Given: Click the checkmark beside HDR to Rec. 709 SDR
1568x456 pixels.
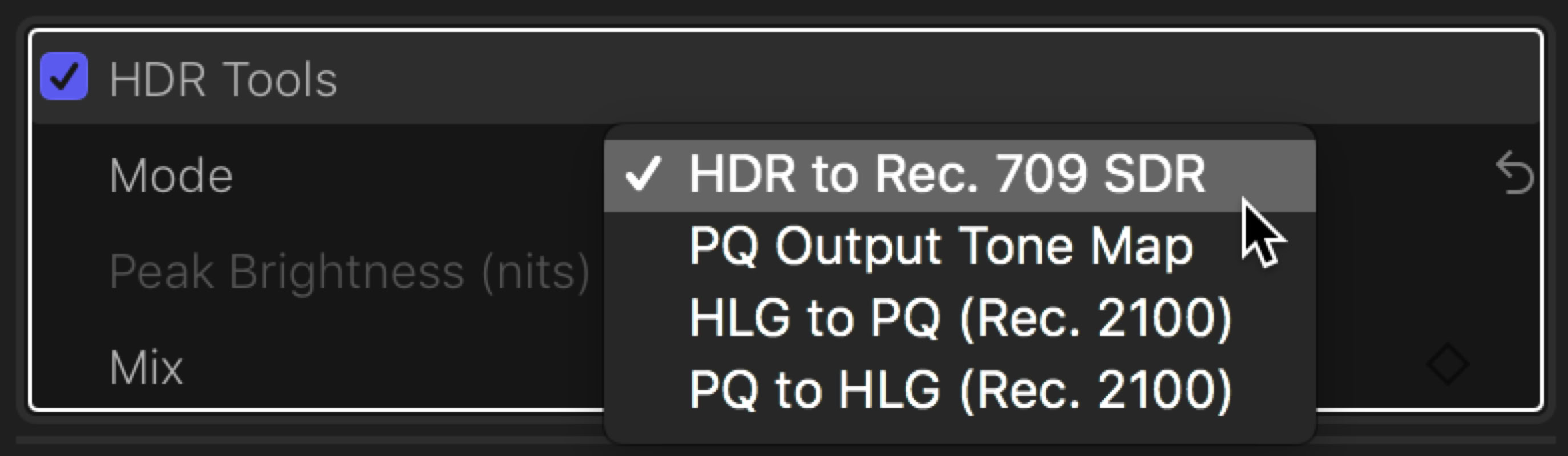Looking at the screenshot, I should [643, 175].
